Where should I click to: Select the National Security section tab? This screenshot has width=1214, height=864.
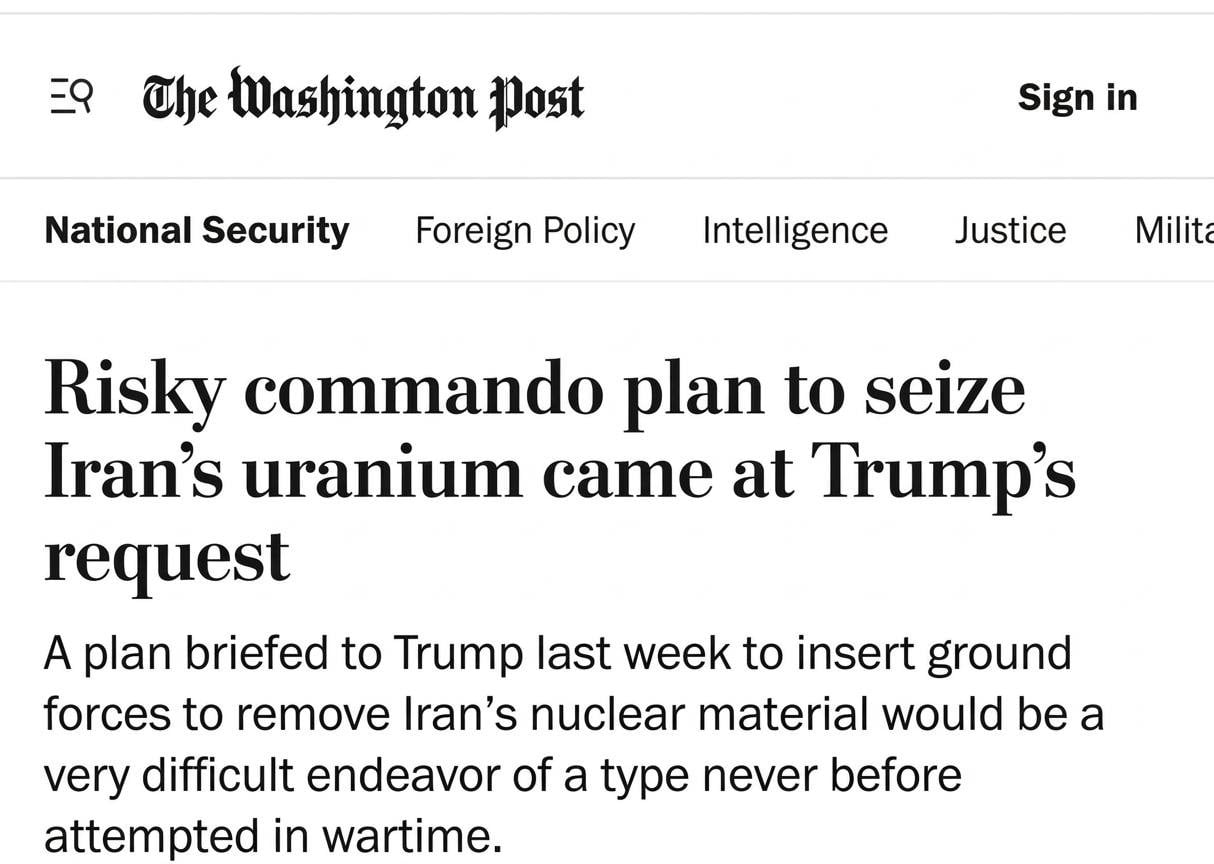[x=197, y=231]
